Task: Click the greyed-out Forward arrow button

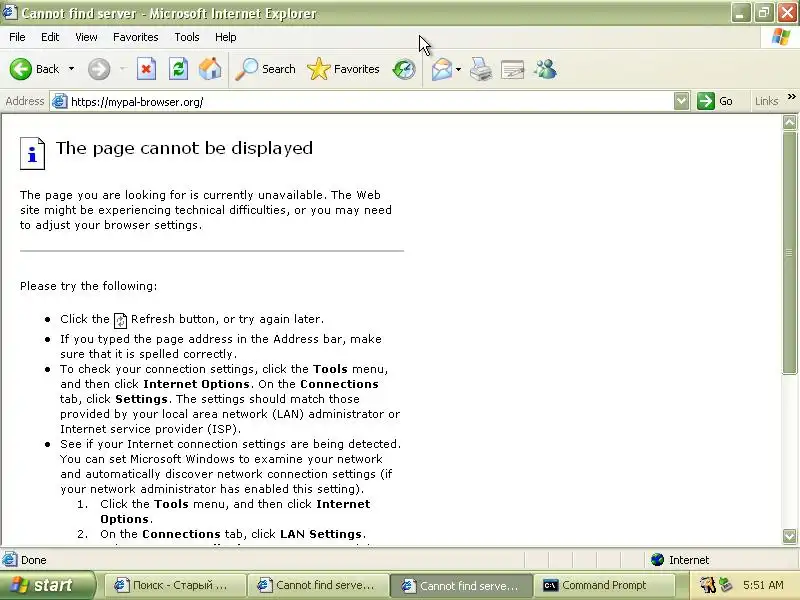Action: click(98, 69)
